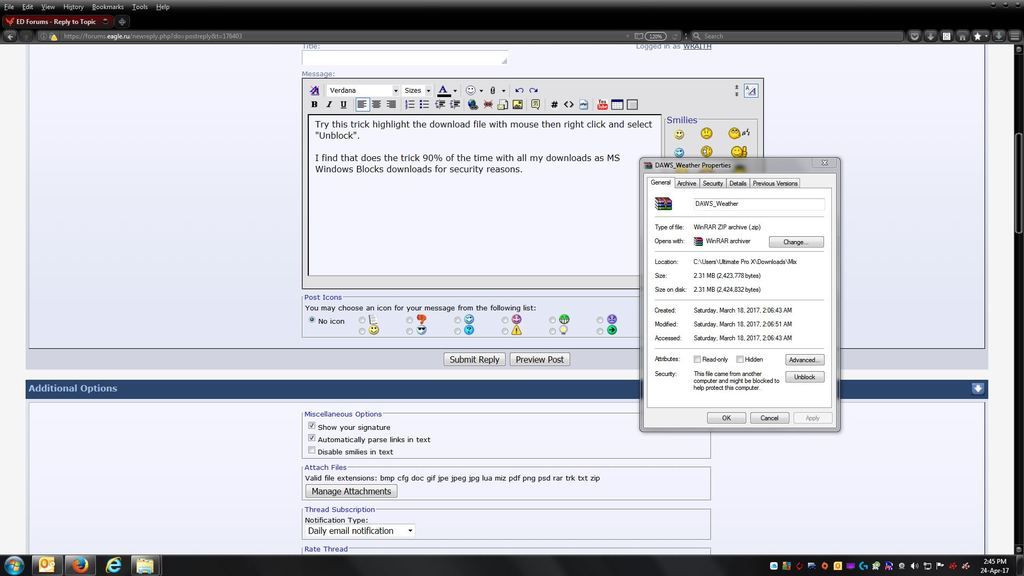Toggle bold formatting in the post editor
This screenshot has width=1024, height=576.
(313, 104)
